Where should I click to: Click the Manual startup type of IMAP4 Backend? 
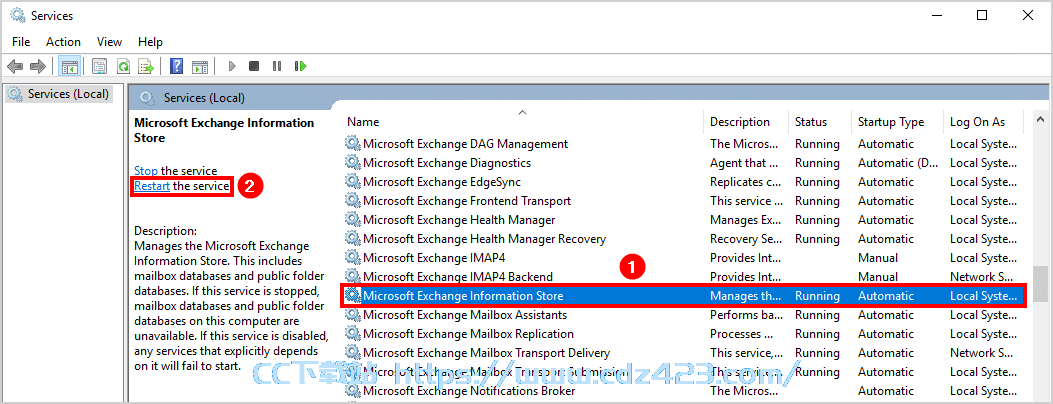click(878, 276)
